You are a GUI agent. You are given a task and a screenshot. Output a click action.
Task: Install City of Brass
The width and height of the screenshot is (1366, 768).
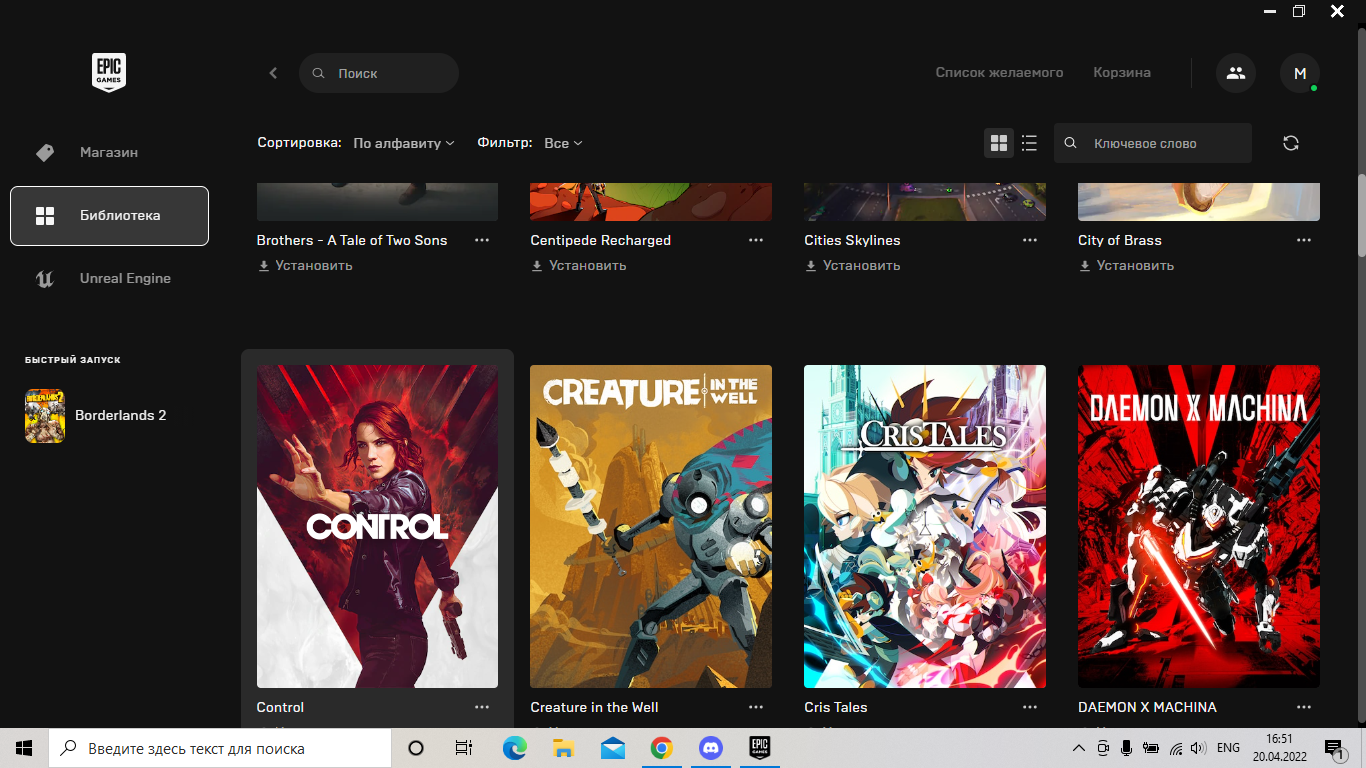pos(1127,266)
